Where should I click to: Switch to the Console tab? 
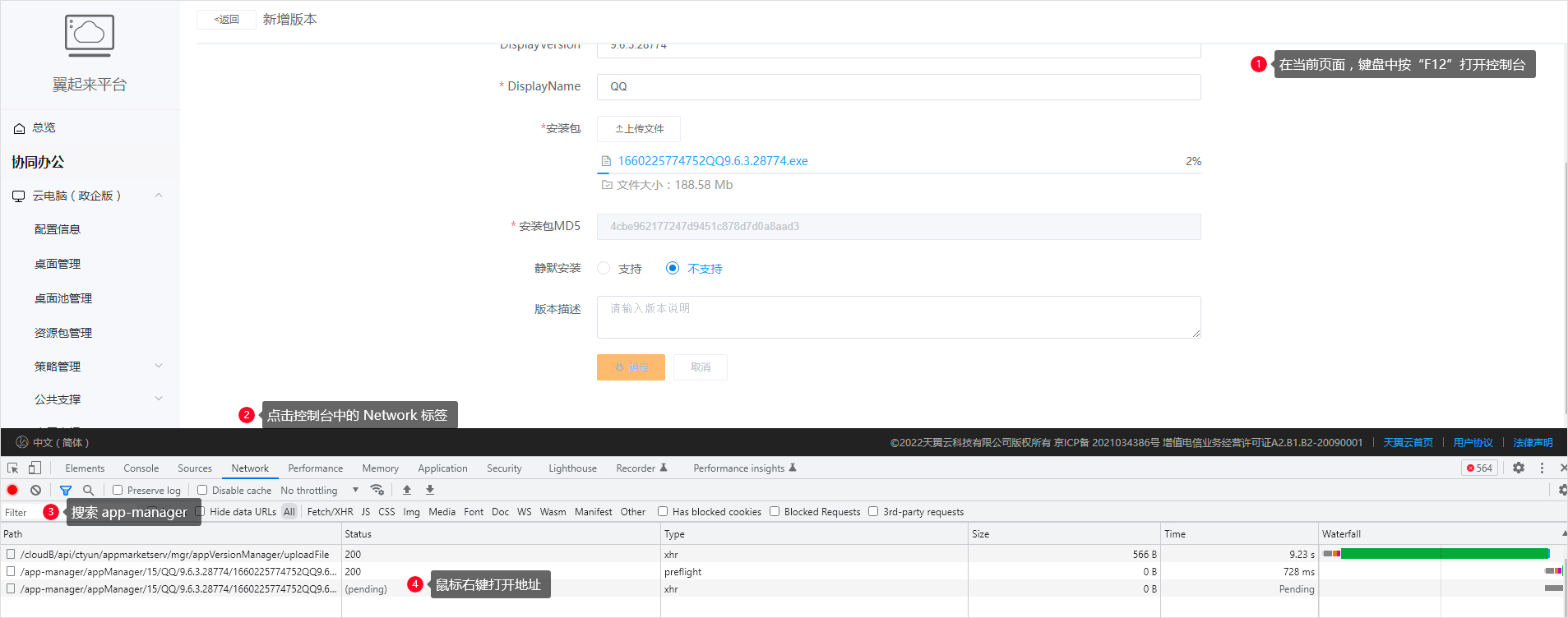141,468
